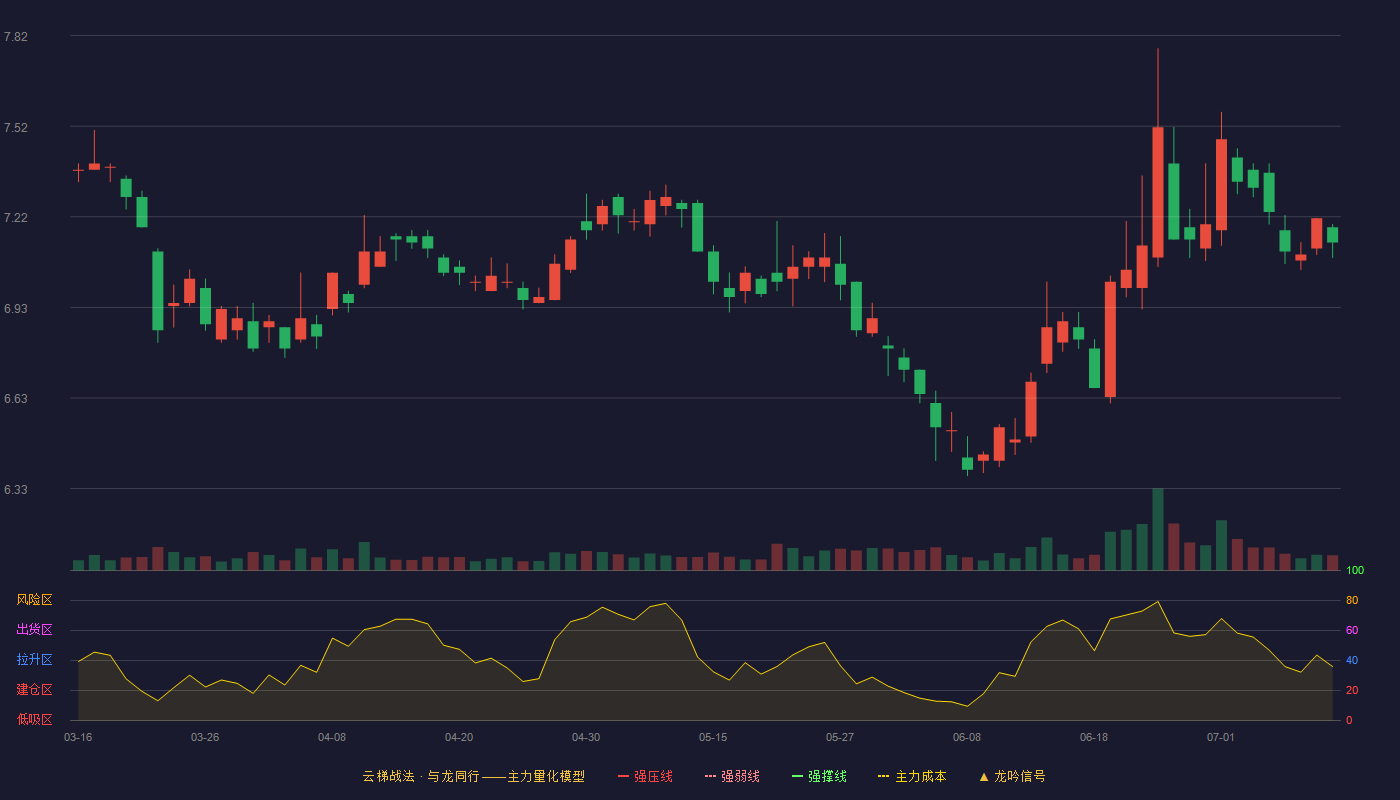Click the 05-27 date label
Viewport: 1400px width, 800px height.
[840, 737]
